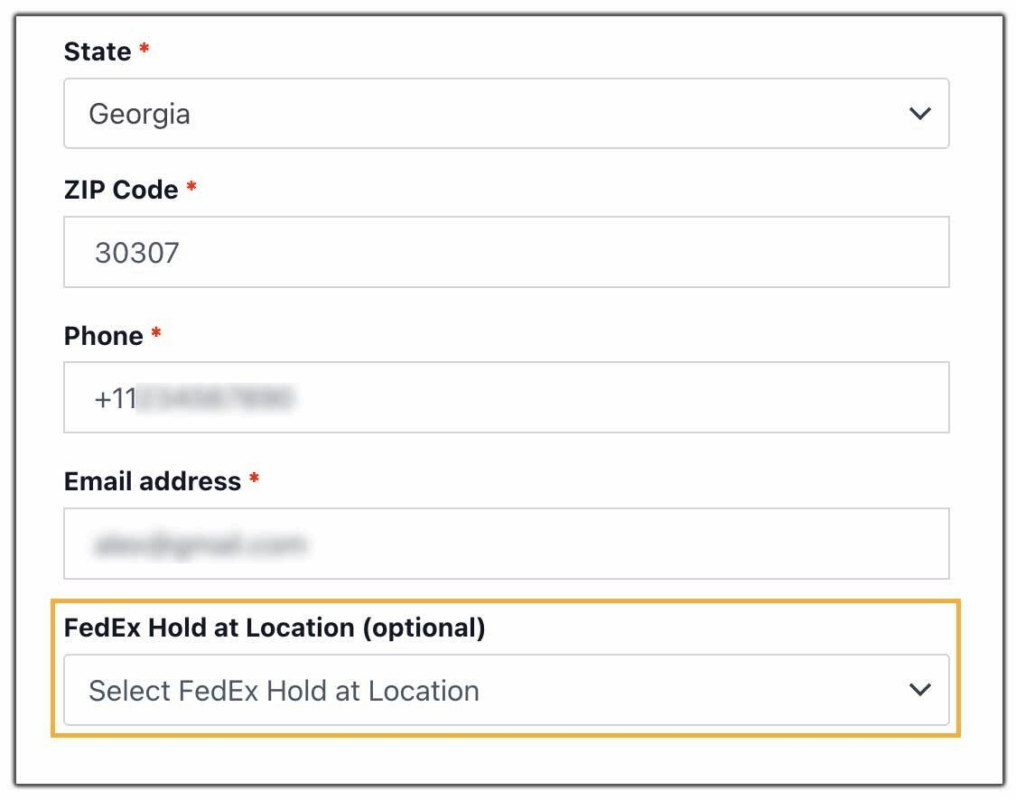Click the 30307 ZIP value
The image size is (1016, 800).
[137, 253]
